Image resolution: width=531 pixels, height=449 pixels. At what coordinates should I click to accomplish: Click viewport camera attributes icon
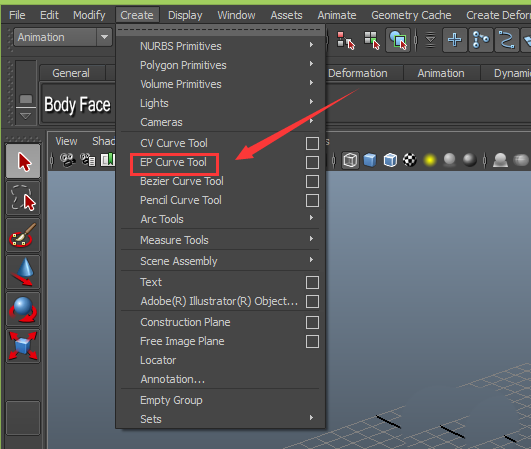[88, 160]
